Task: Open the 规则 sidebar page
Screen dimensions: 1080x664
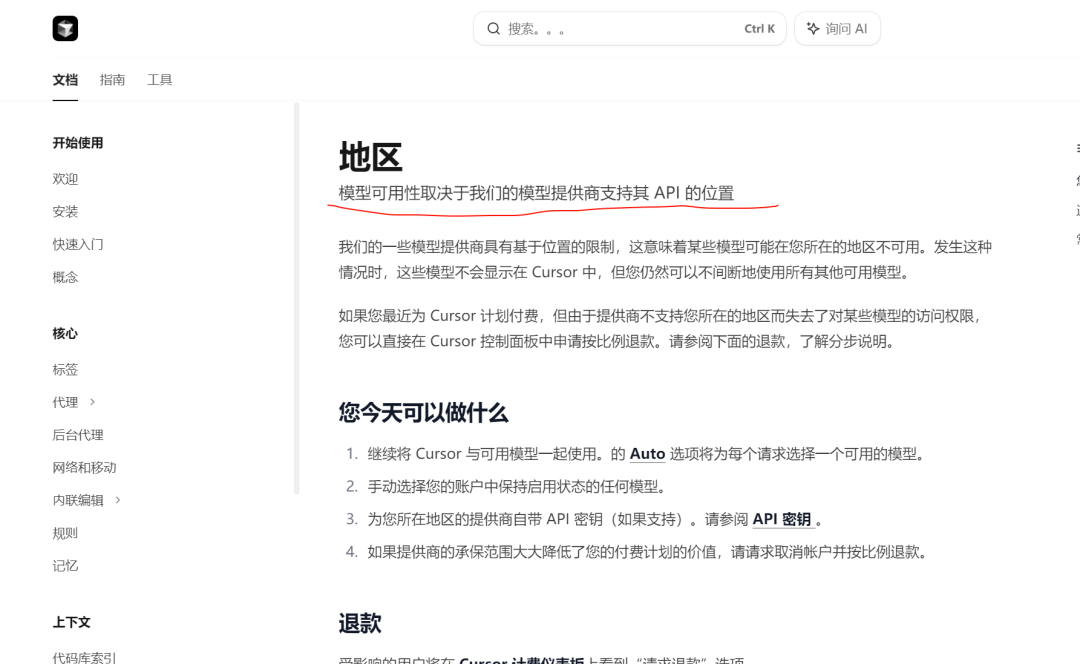Action: (65, 533)
